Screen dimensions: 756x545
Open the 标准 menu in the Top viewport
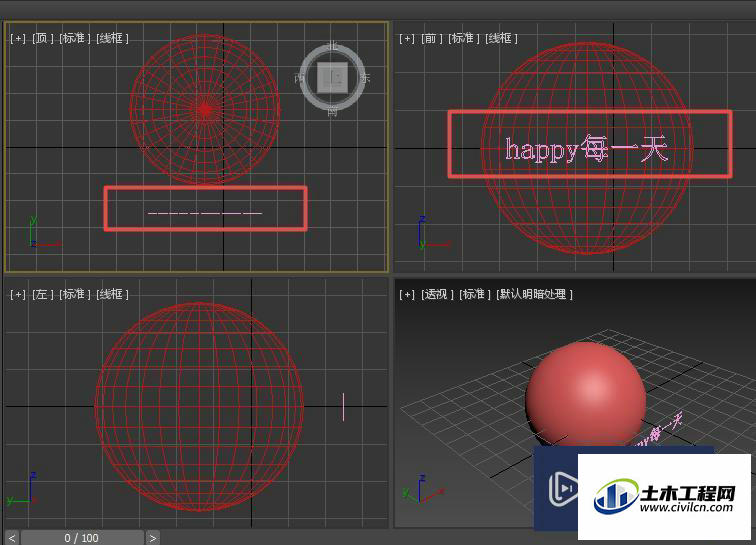pyautogui.click(x=75, y=38)
